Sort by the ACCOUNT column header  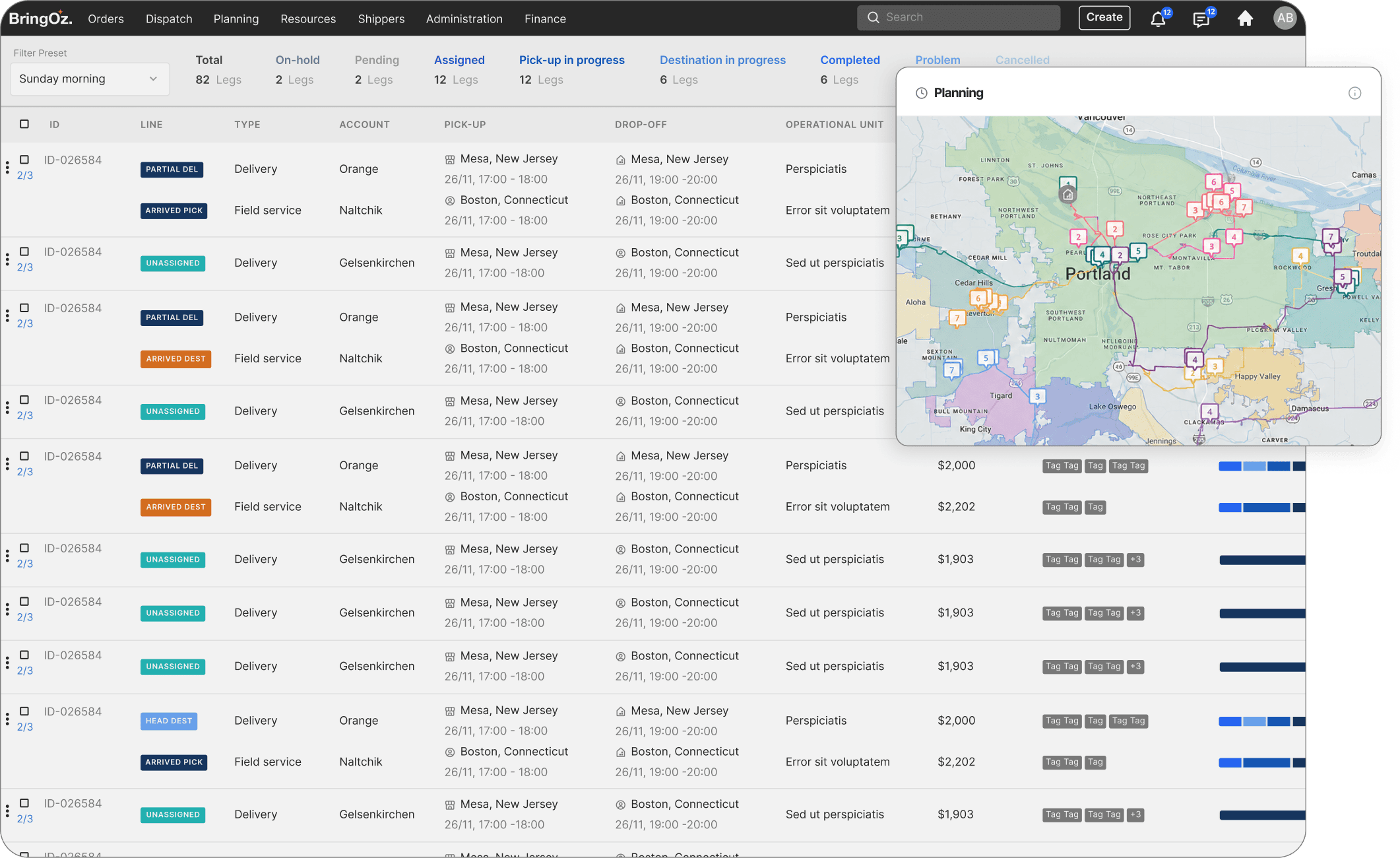coord(364,125)
